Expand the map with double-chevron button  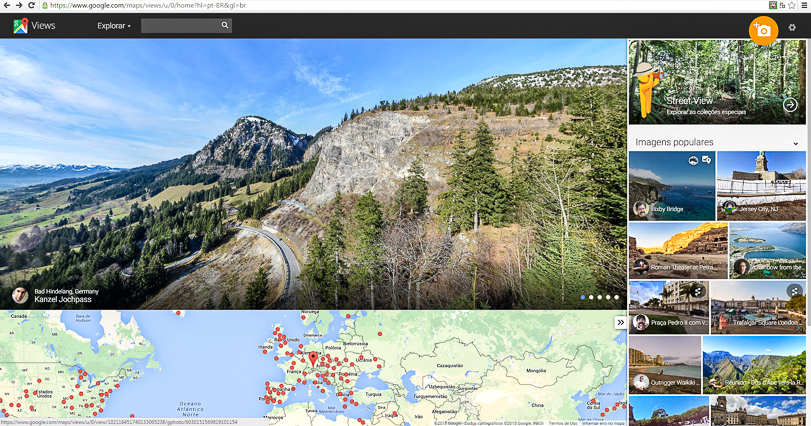click(620, 322)
